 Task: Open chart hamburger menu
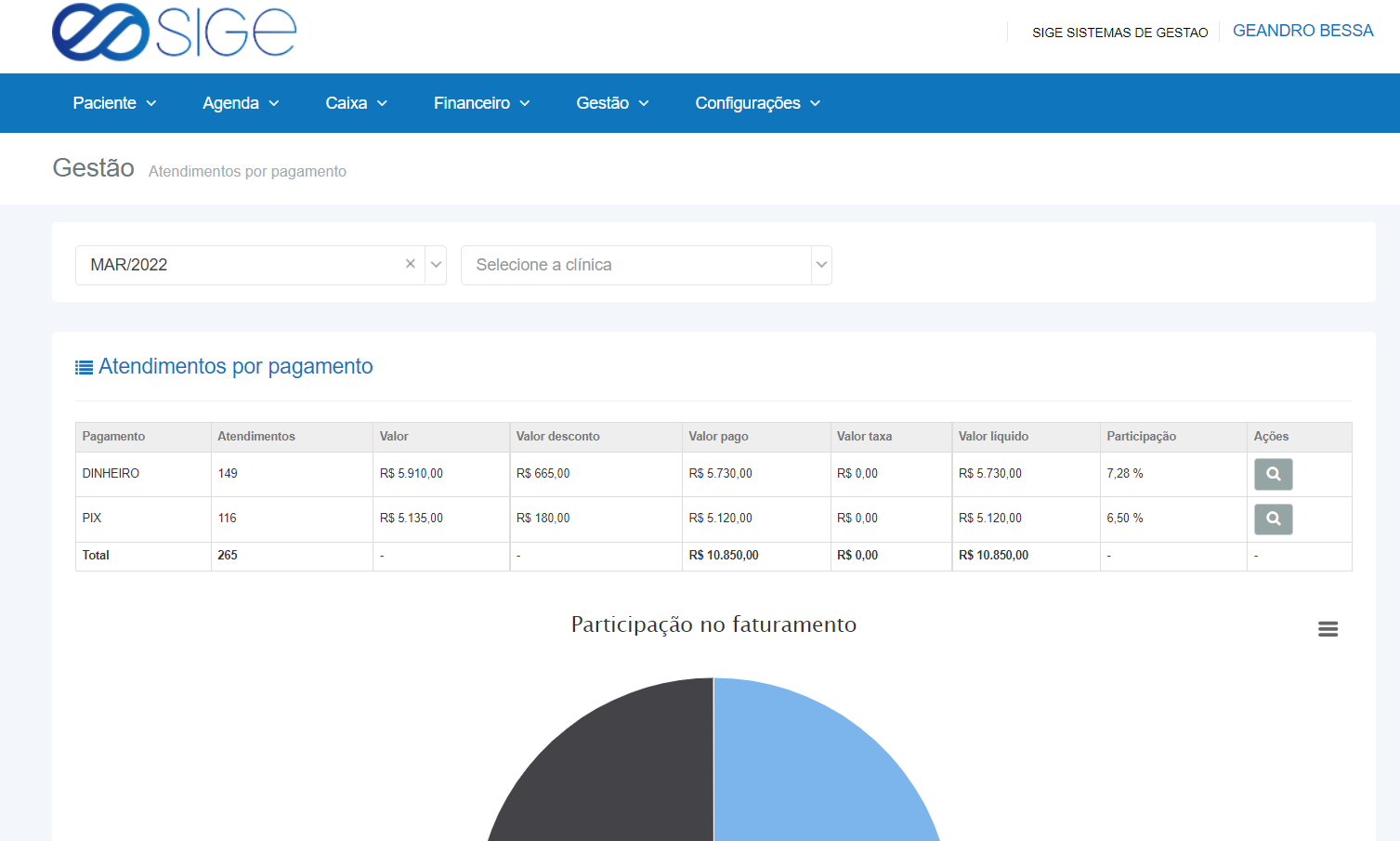coord(1328,629)
